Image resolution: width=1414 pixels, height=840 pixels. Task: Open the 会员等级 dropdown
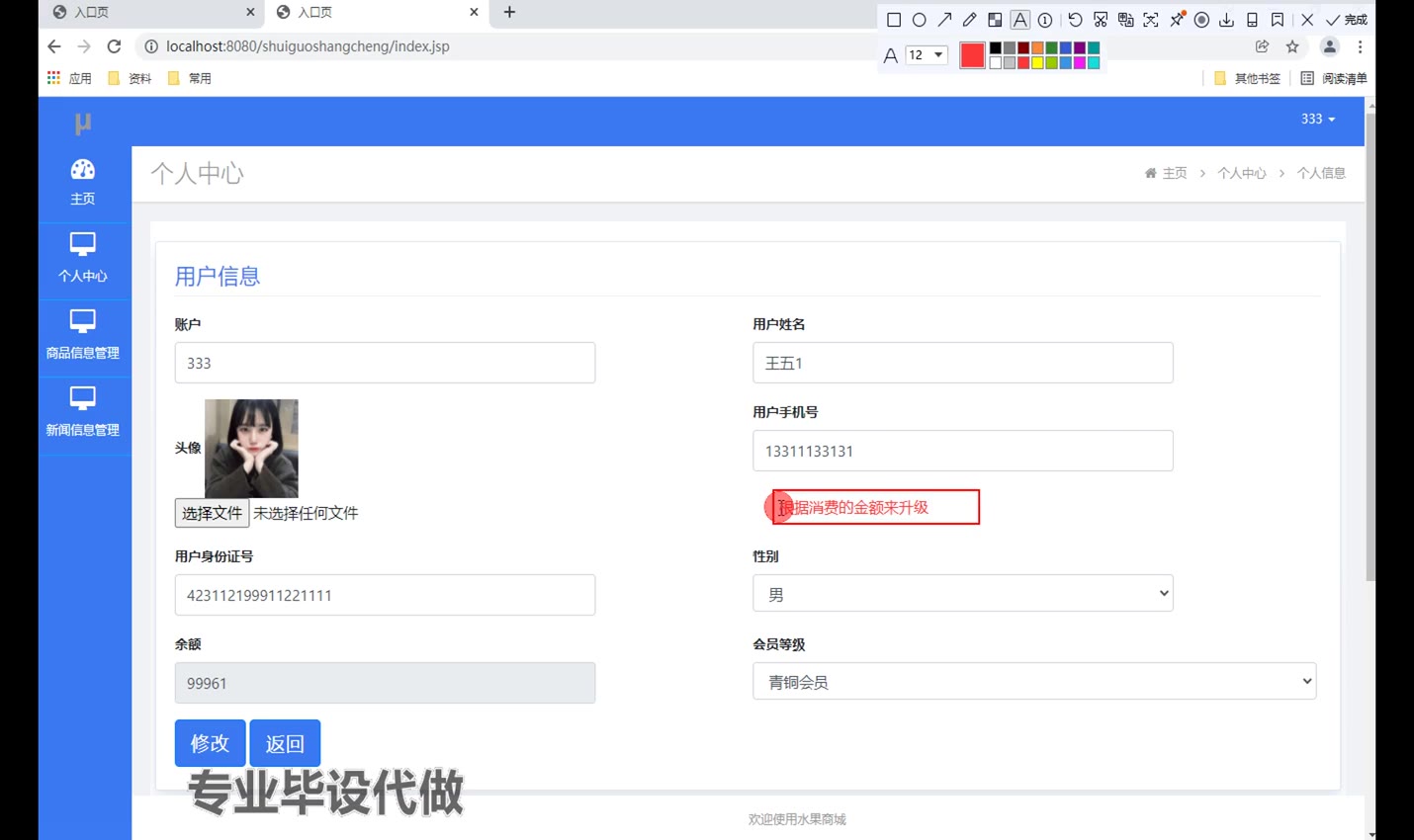[x=1034, y=681]
